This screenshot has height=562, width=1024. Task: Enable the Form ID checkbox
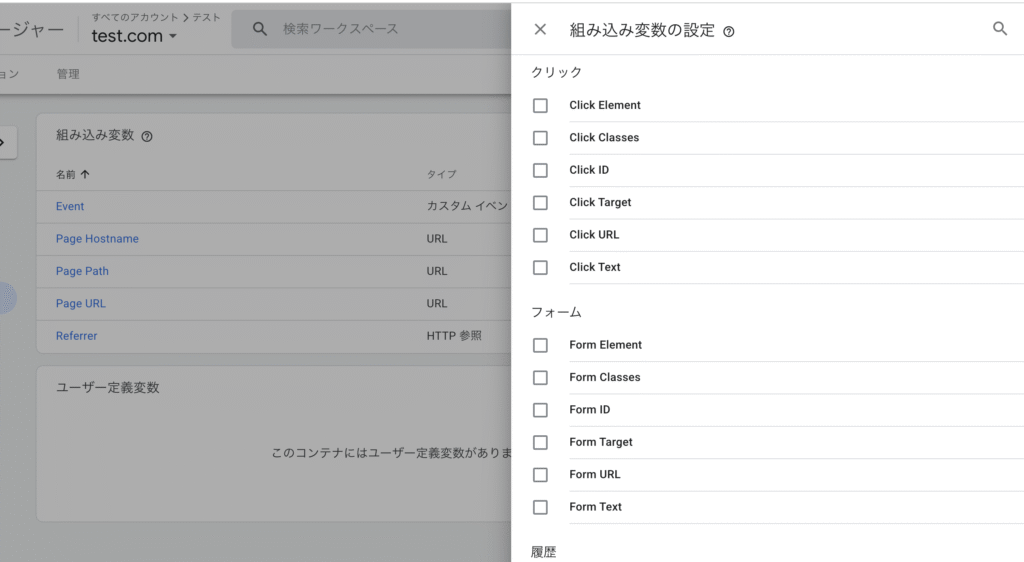pos(540,410)
